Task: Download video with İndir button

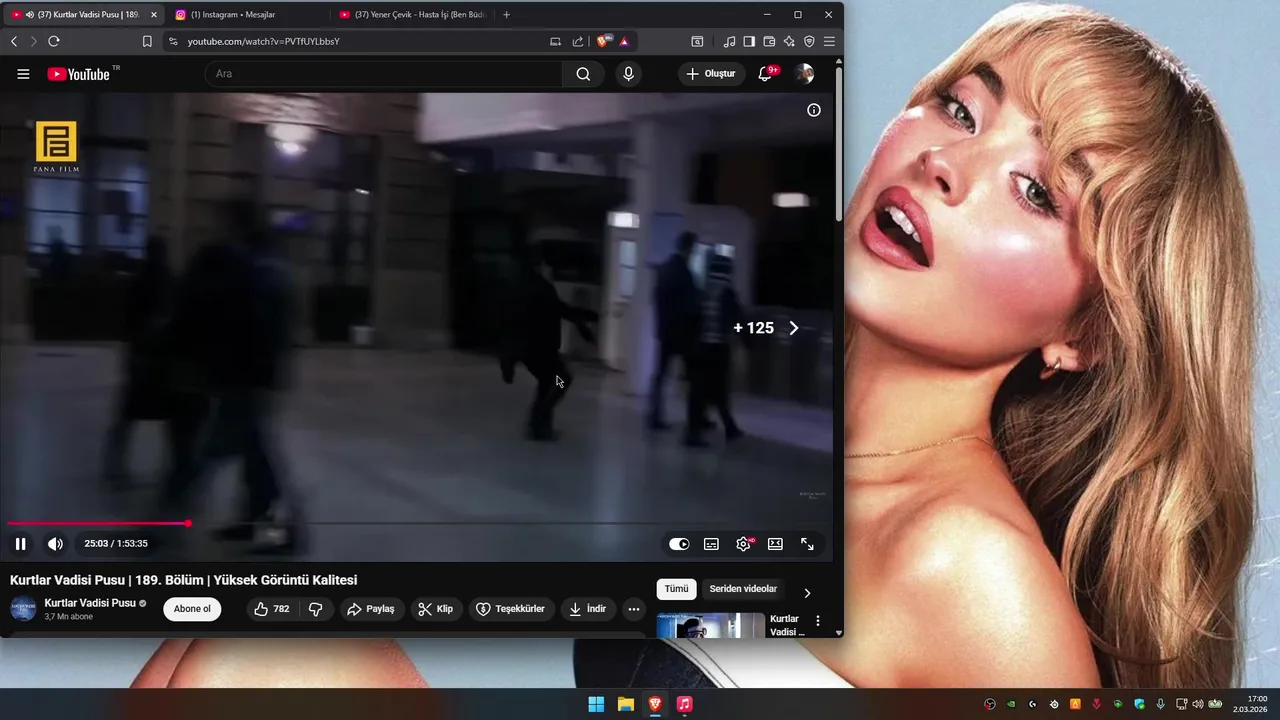Action: click(x=587, y=609)
